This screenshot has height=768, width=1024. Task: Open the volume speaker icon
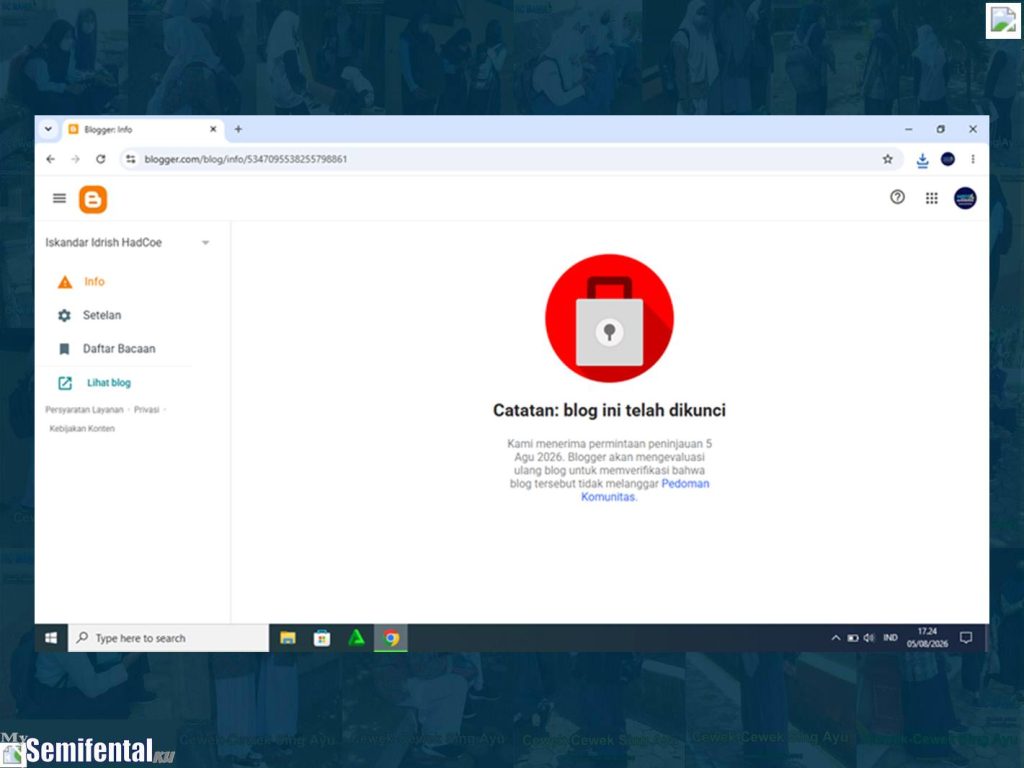(x=869, y=638)
